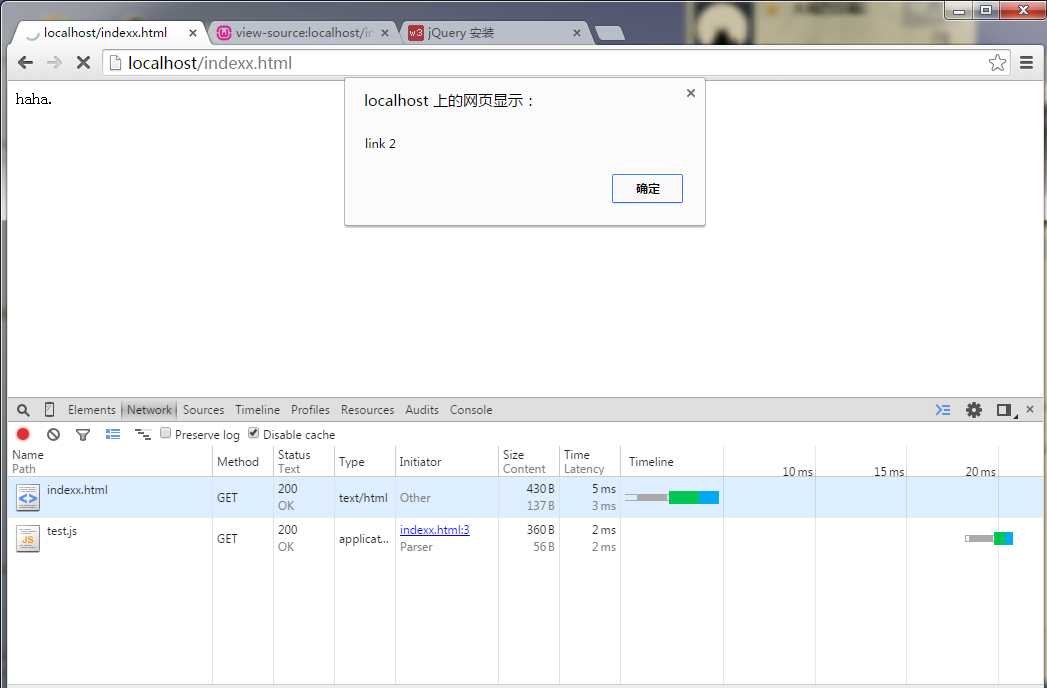Click the 430 B size value
Viewport: 1047px width, 688px height.
point(541,489)
